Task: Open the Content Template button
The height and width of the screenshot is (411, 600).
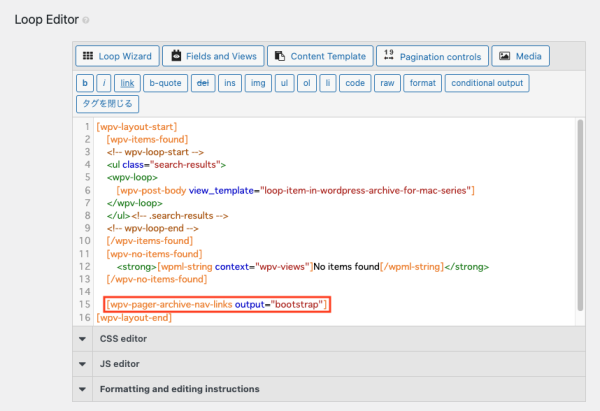Action: point(320,56)
